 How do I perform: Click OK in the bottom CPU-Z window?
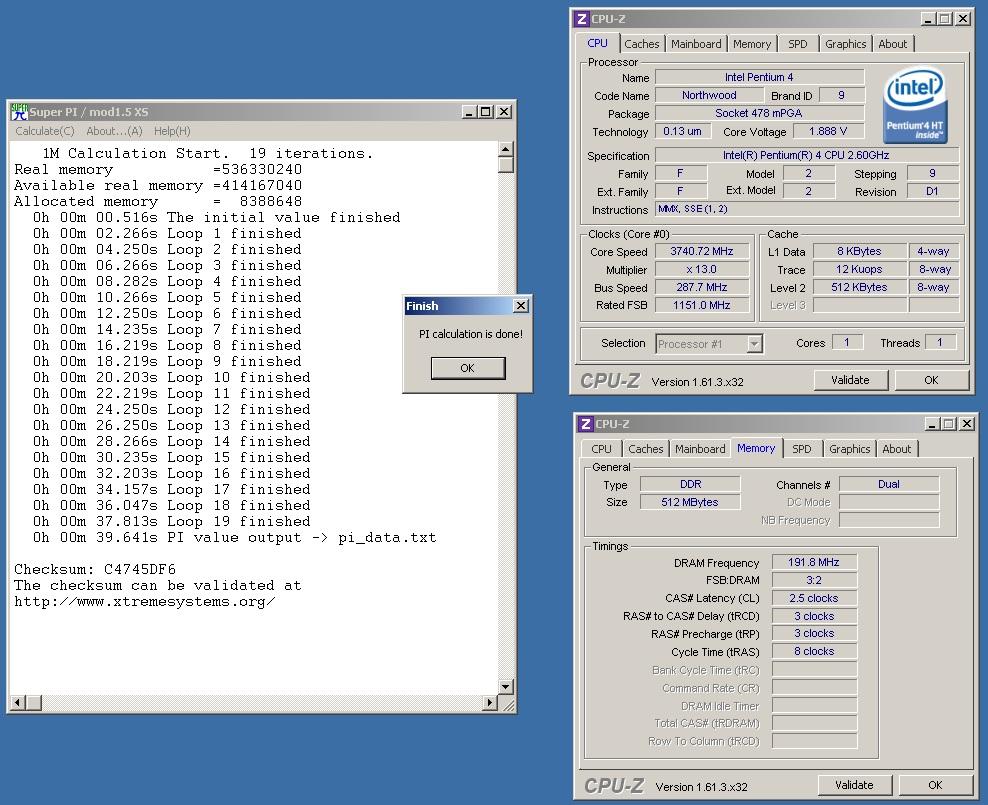click(x=935, y=785)
